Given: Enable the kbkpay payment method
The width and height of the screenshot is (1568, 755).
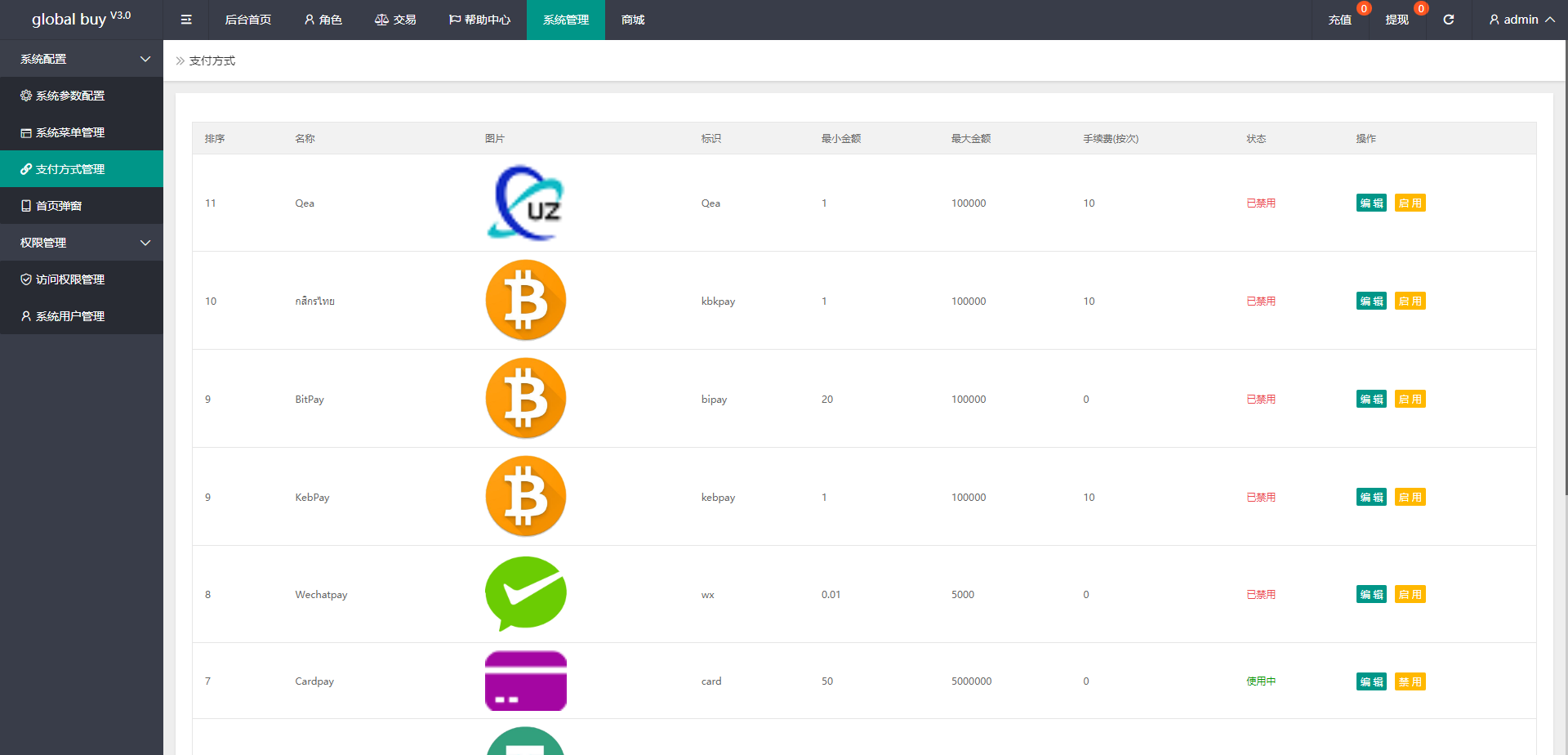Looking at the screenshot, I should coord(1410,301).
